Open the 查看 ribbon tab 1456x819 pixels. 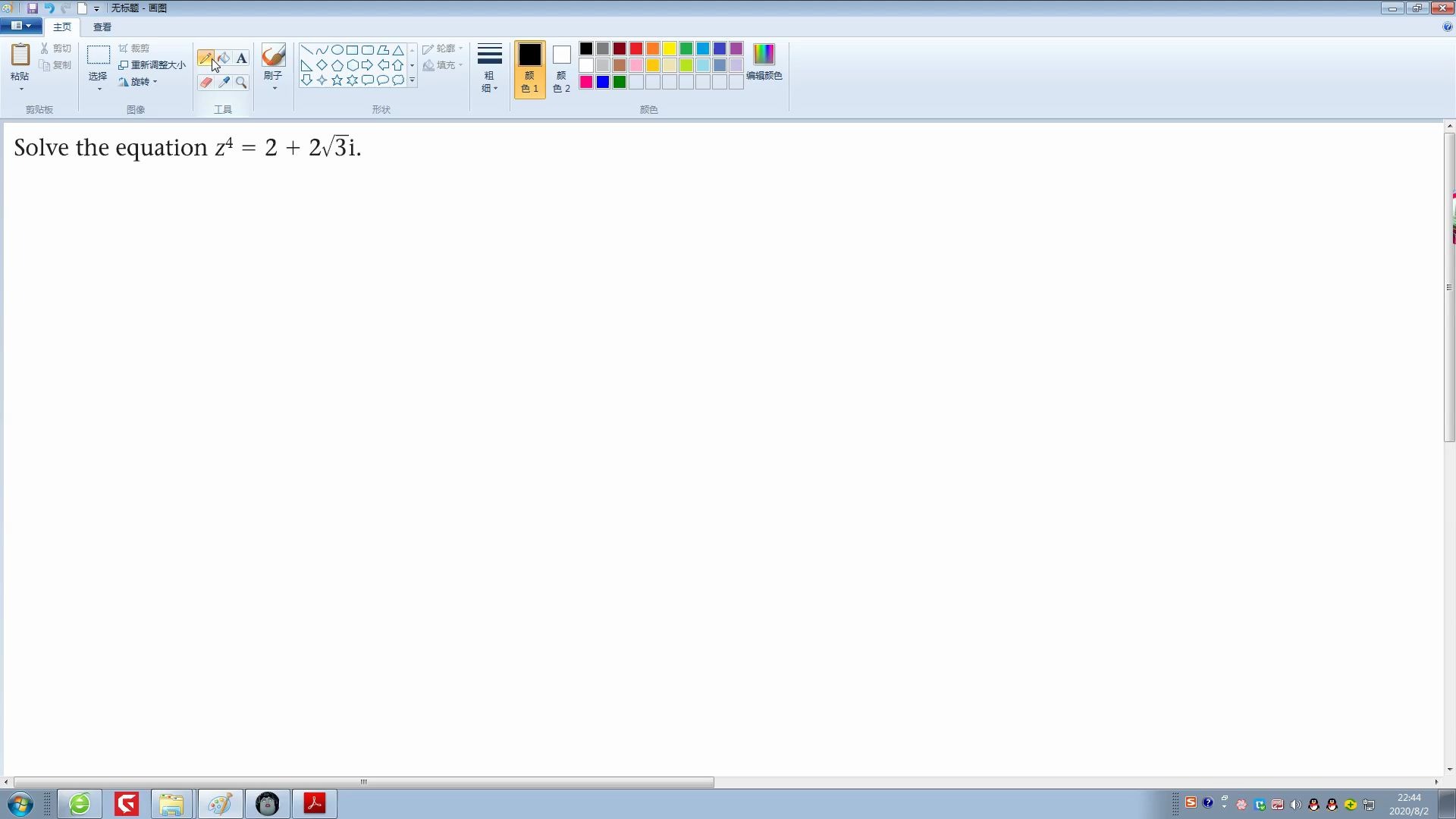coord(101,27)
